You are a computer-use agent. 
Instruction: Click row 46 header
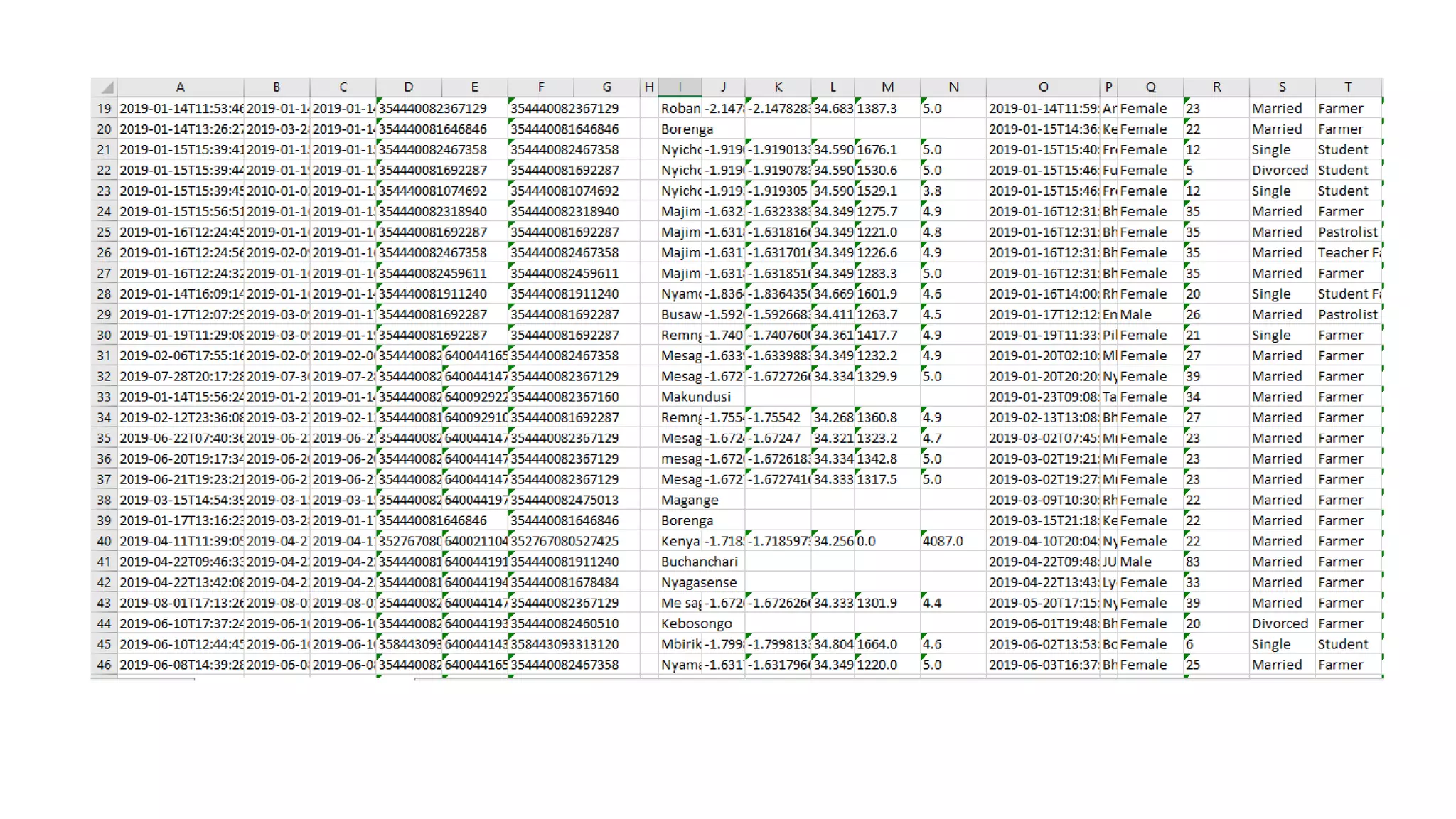[105, 665]
